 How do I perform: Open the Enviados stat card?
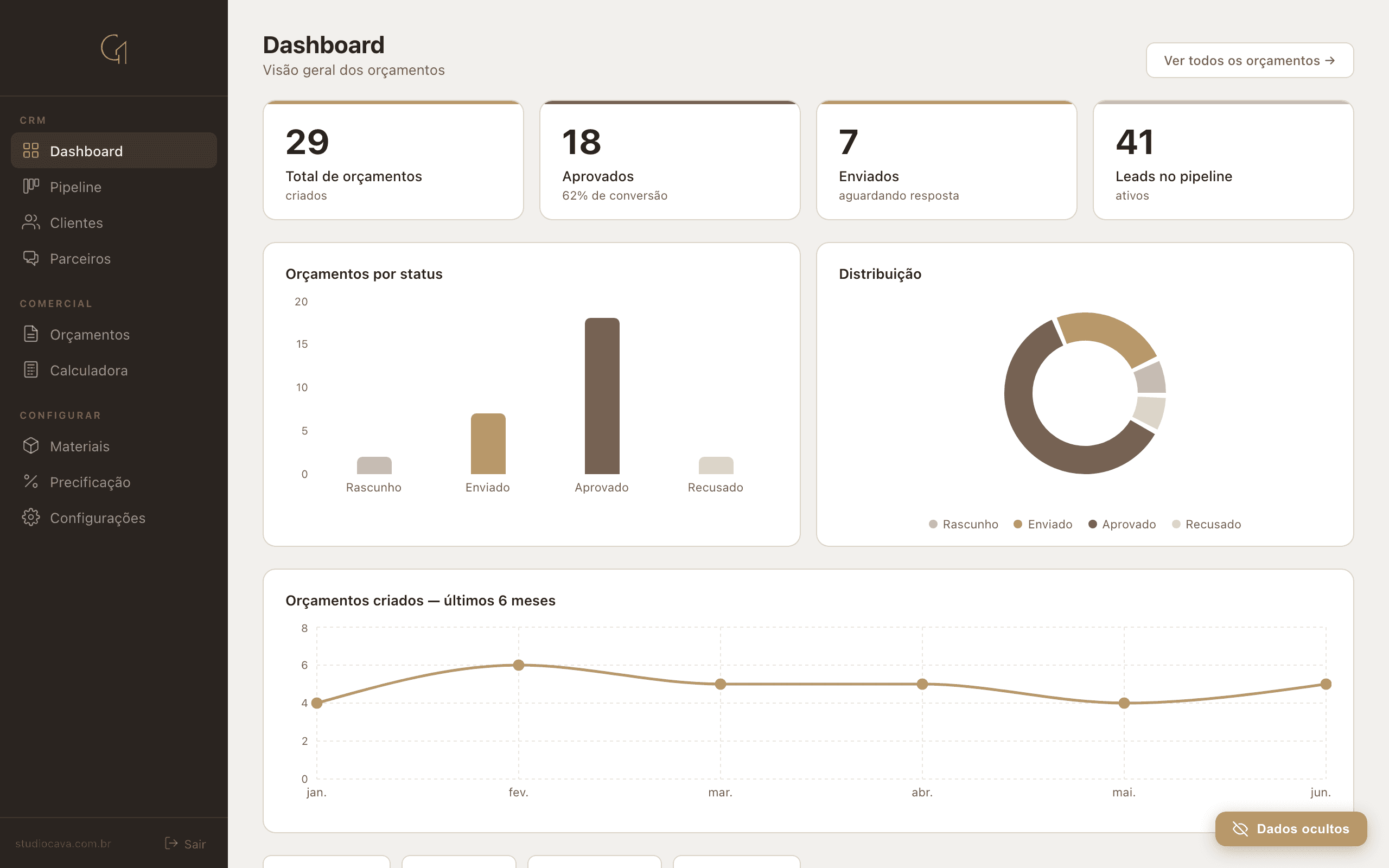point(946,160)
